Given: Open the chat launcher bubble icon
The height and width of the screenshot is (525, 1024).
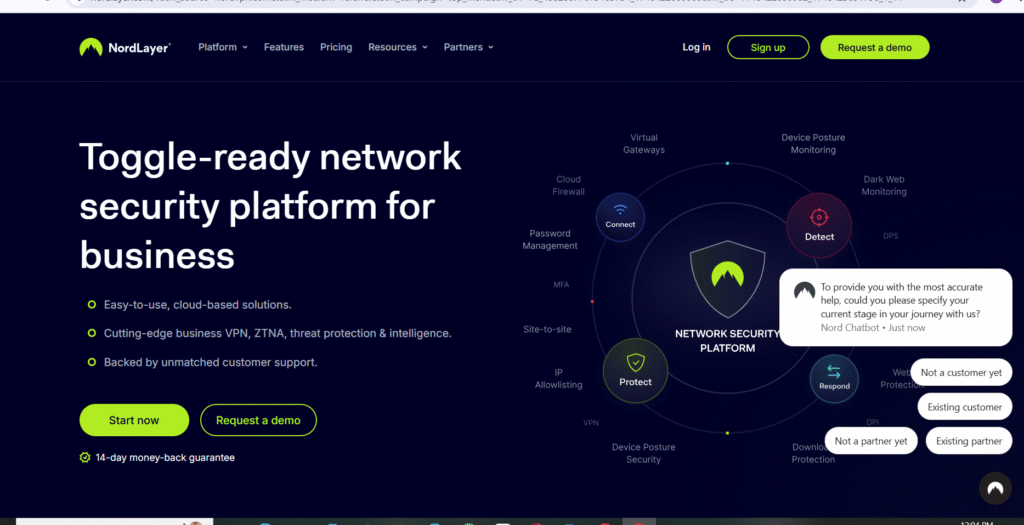Looking at the screenshot, I should point(995,488).
